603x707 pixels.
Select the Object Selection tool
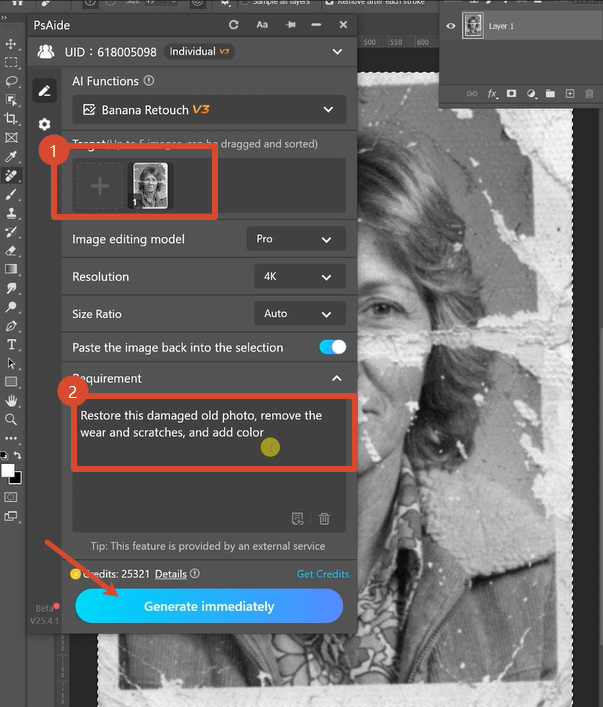pos(11,100)
